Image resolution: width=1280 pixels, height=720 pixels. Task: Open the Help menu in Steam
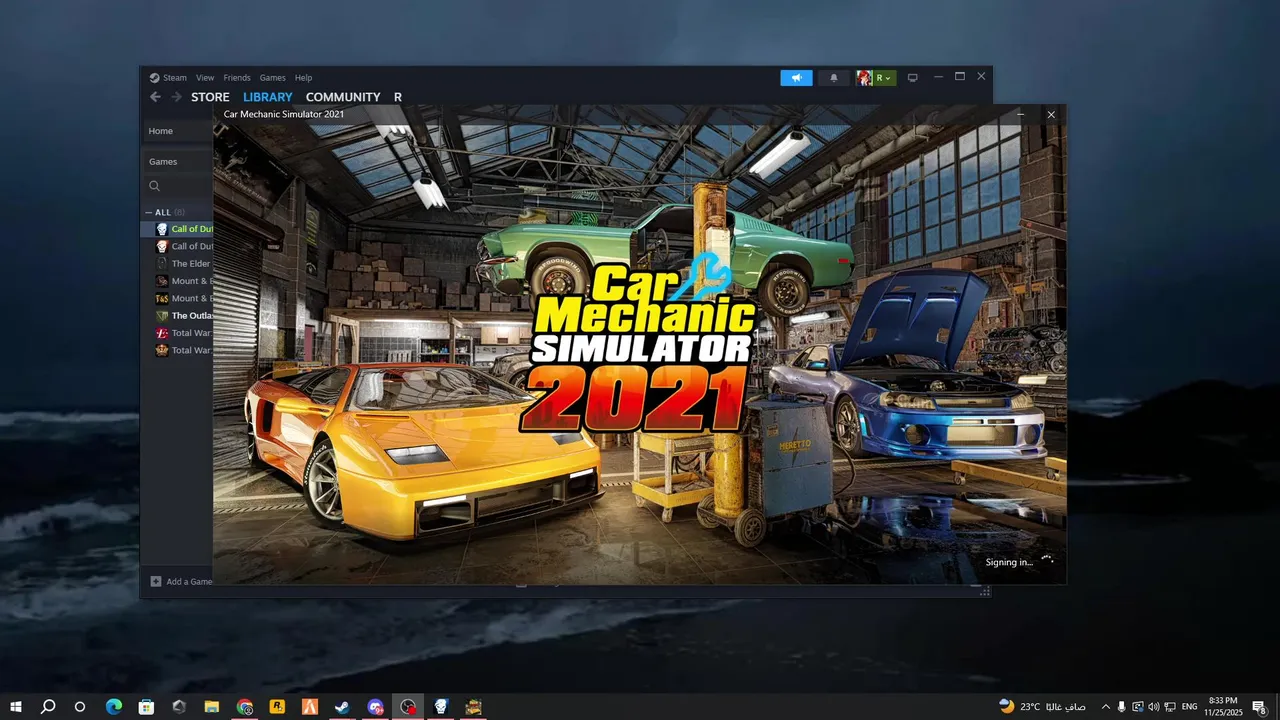(303, 77)
